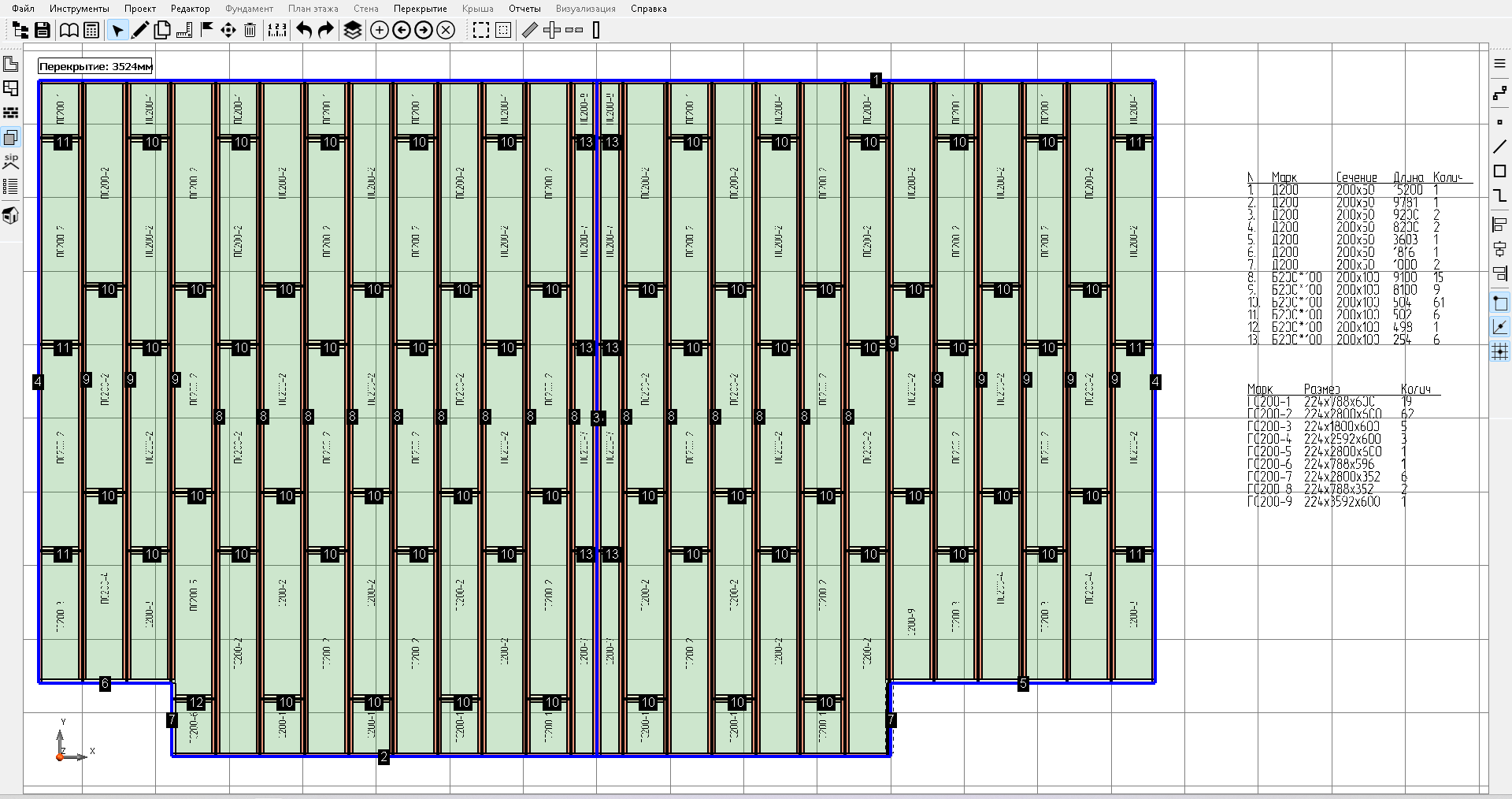Open the layers stack icon
Viewport: 1512px width, 799px height.
click(x=352, y=31)
